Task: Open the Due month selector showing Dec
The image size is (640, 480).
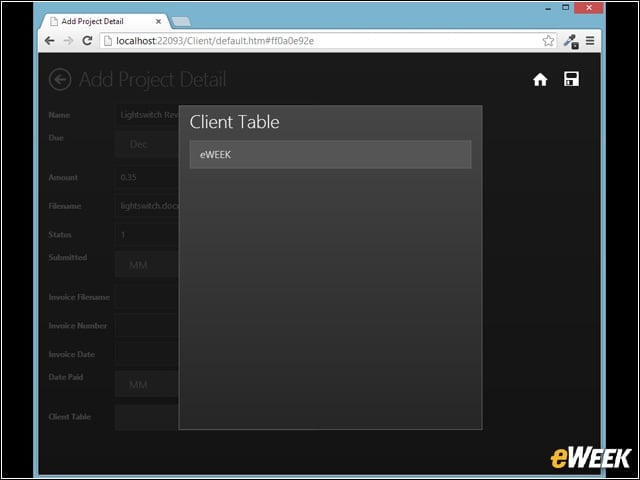Action: 147,144
